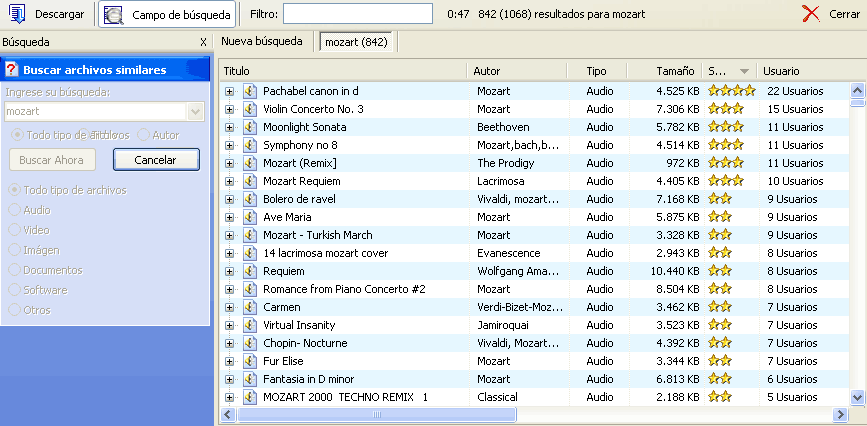The image size is (867, 426).
Task: Click the Descargar download arrow icon
Action: [17, 14]
